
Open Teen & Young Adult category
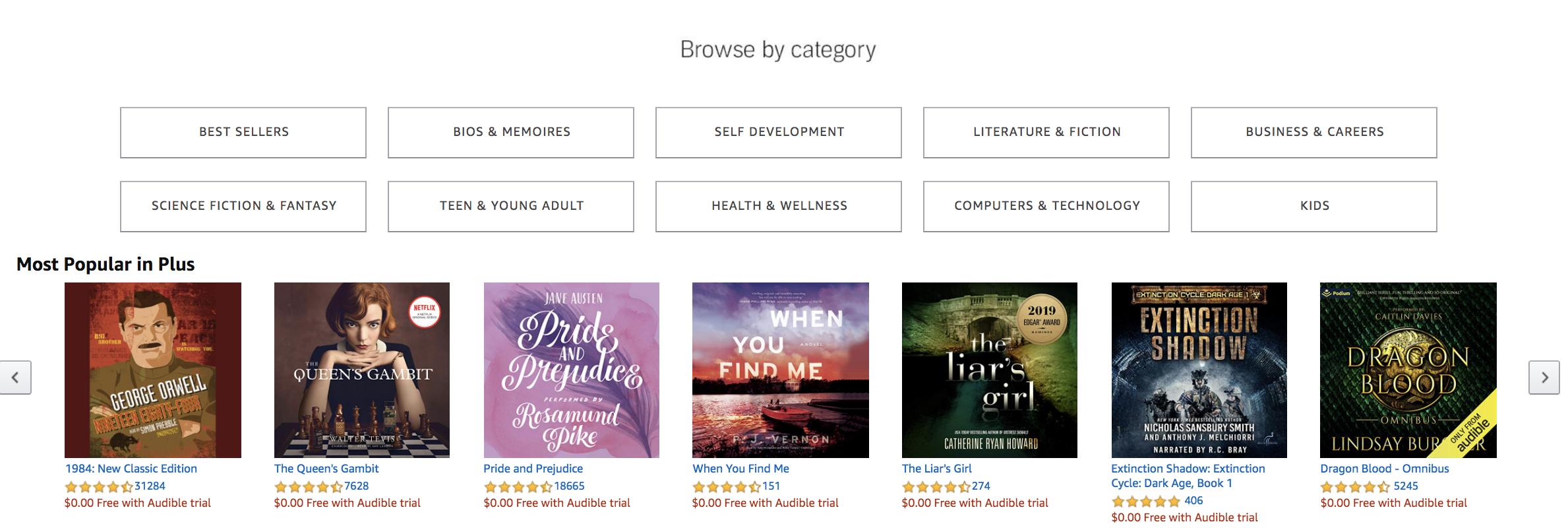point(511,207)
